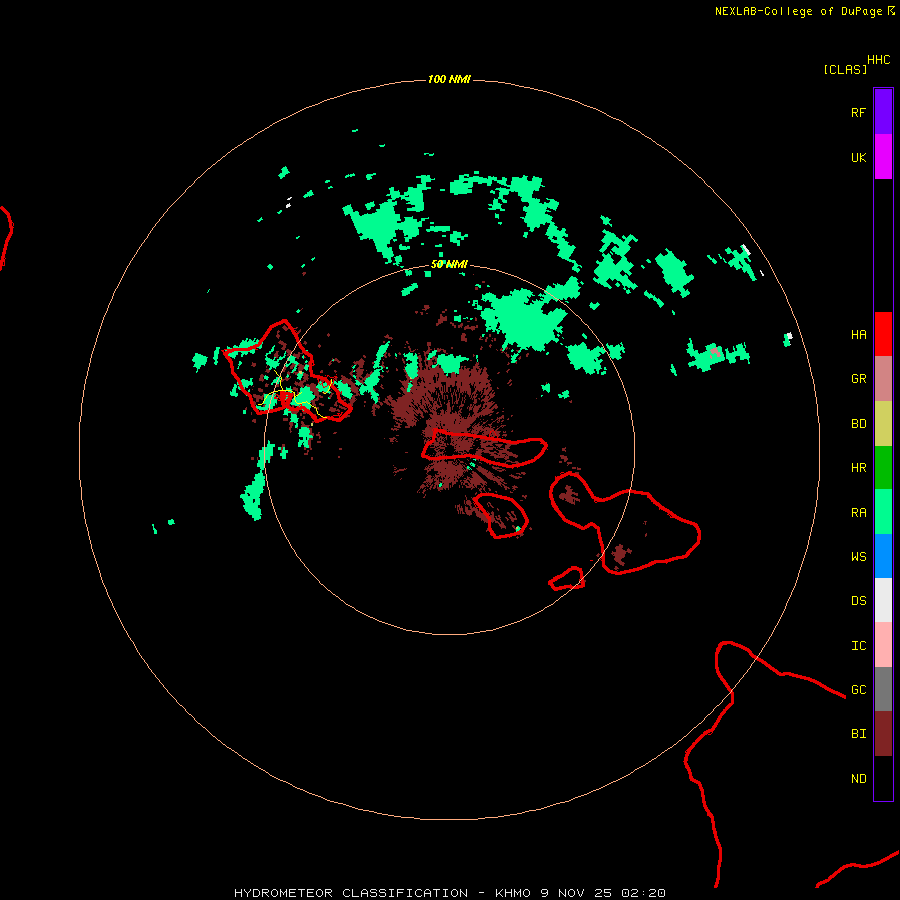
Task: Click the RF purple legend swatch
Action: click(x=883, y=112)
